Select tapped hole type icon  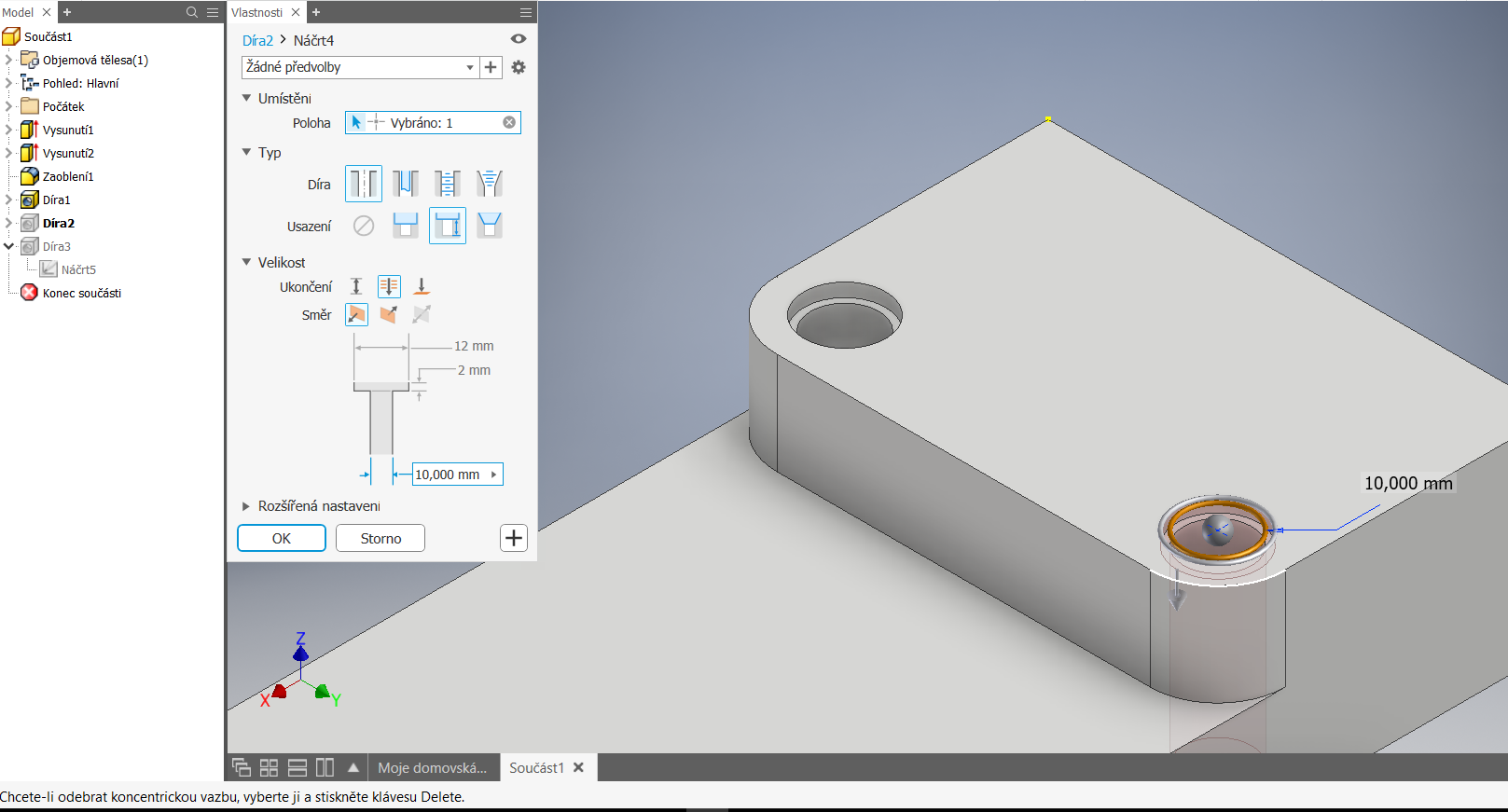coord(448,184)
